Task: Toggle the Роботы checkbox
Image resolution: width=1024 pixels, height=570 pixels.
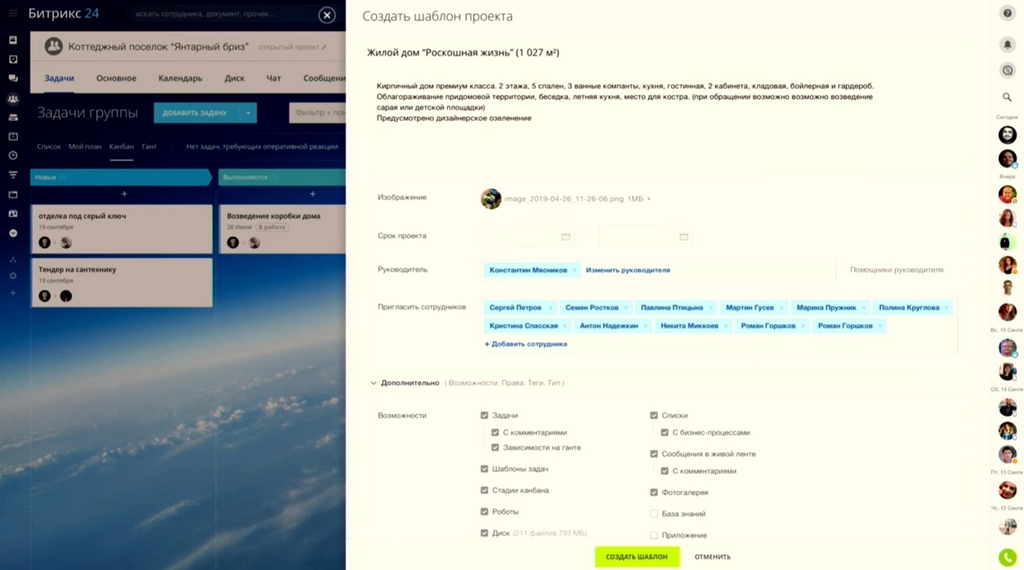Action: [485, 512]
